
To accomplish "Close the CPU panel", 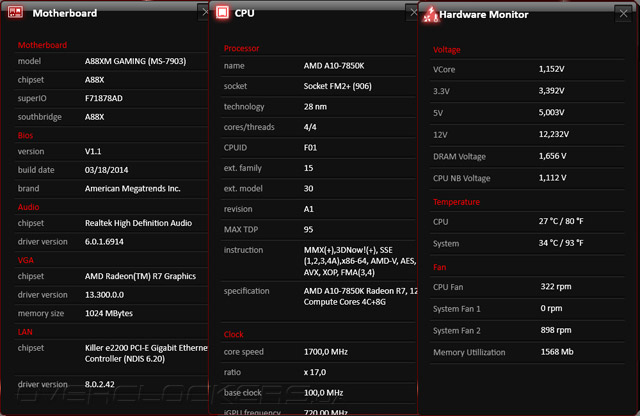I will click(413, 12).
